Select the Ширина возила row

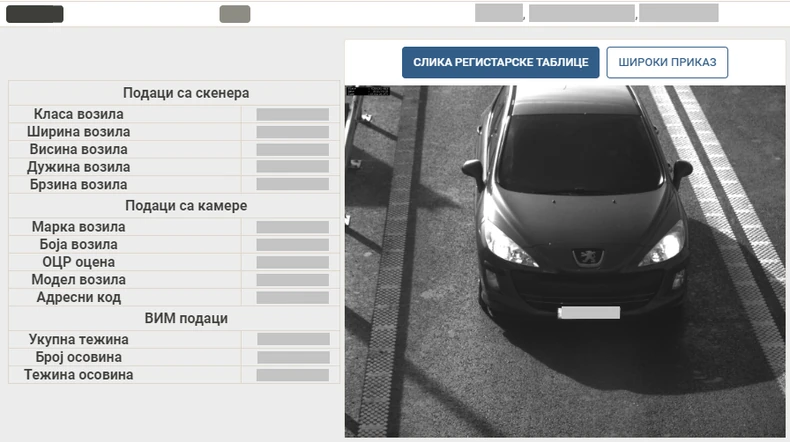click(x=174, y=132)
